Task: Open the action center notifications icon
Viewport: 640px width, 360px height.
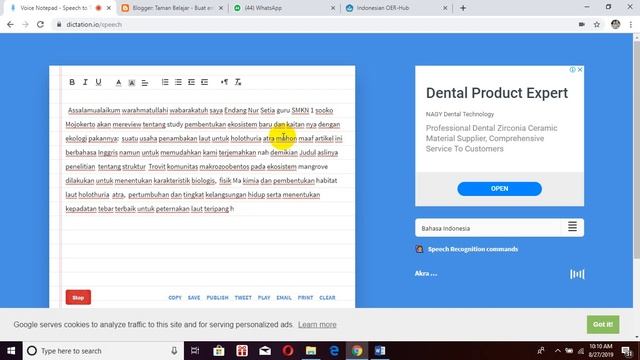Action: tap(627, 351)
